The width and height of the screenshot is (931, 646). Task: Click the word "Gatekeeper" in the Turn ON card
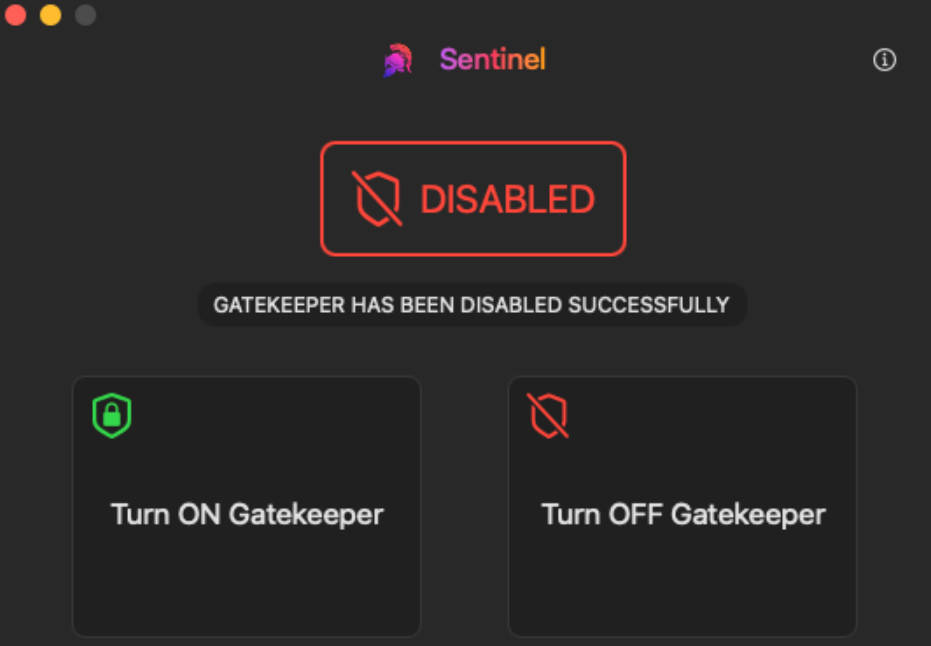(x=306, y=515)
